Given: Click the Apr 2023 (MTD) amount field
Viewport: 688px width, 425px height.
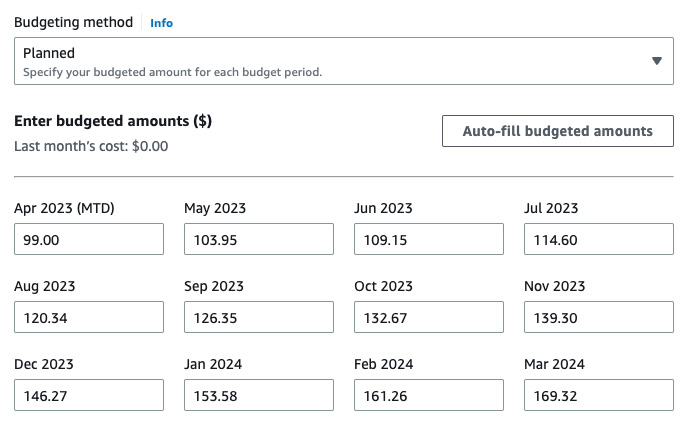Looking at the screenshot, I should click(x=89, y=239).
